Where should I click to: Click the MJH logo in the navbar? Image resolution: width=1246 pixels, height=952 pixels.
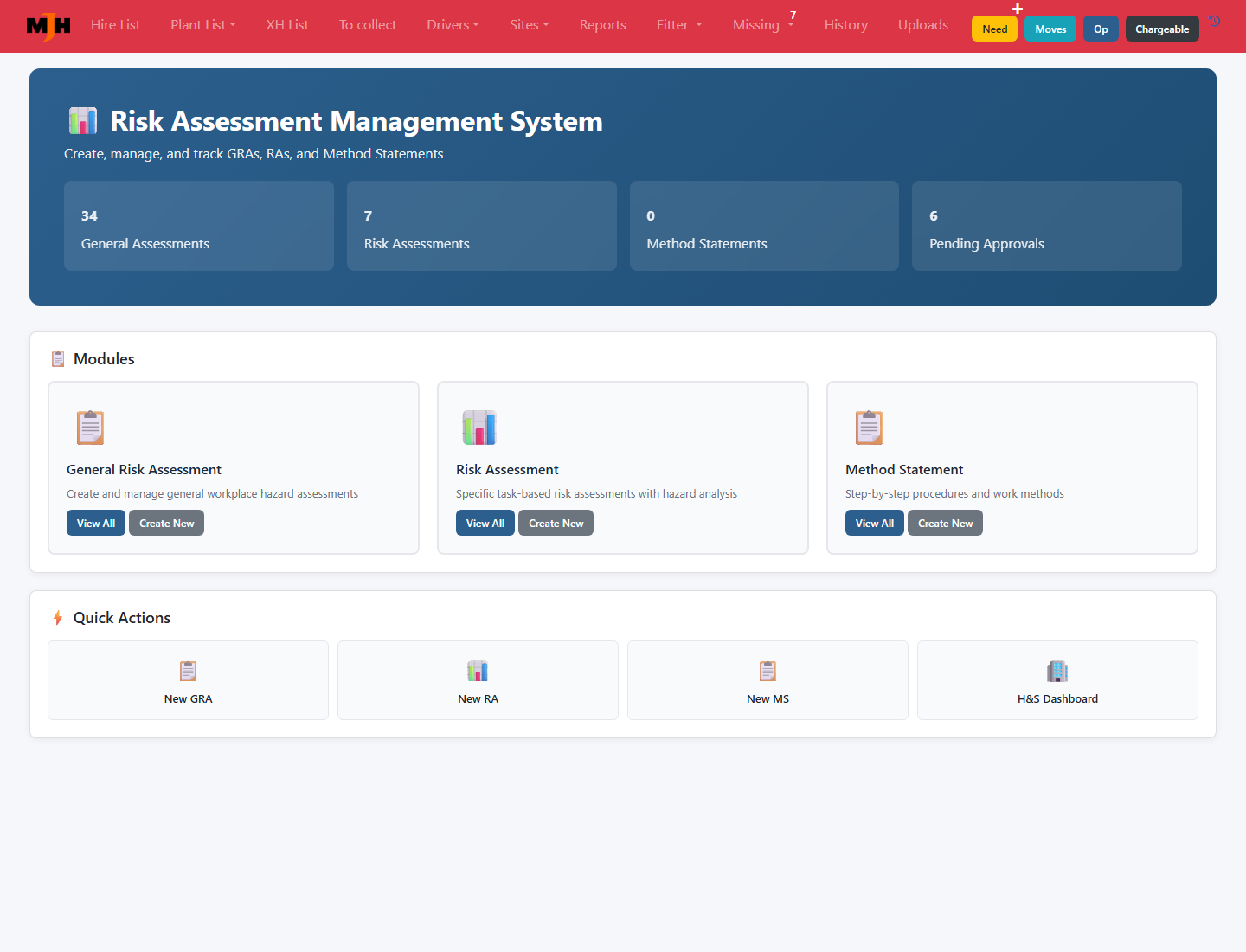(x=48, y=26)
